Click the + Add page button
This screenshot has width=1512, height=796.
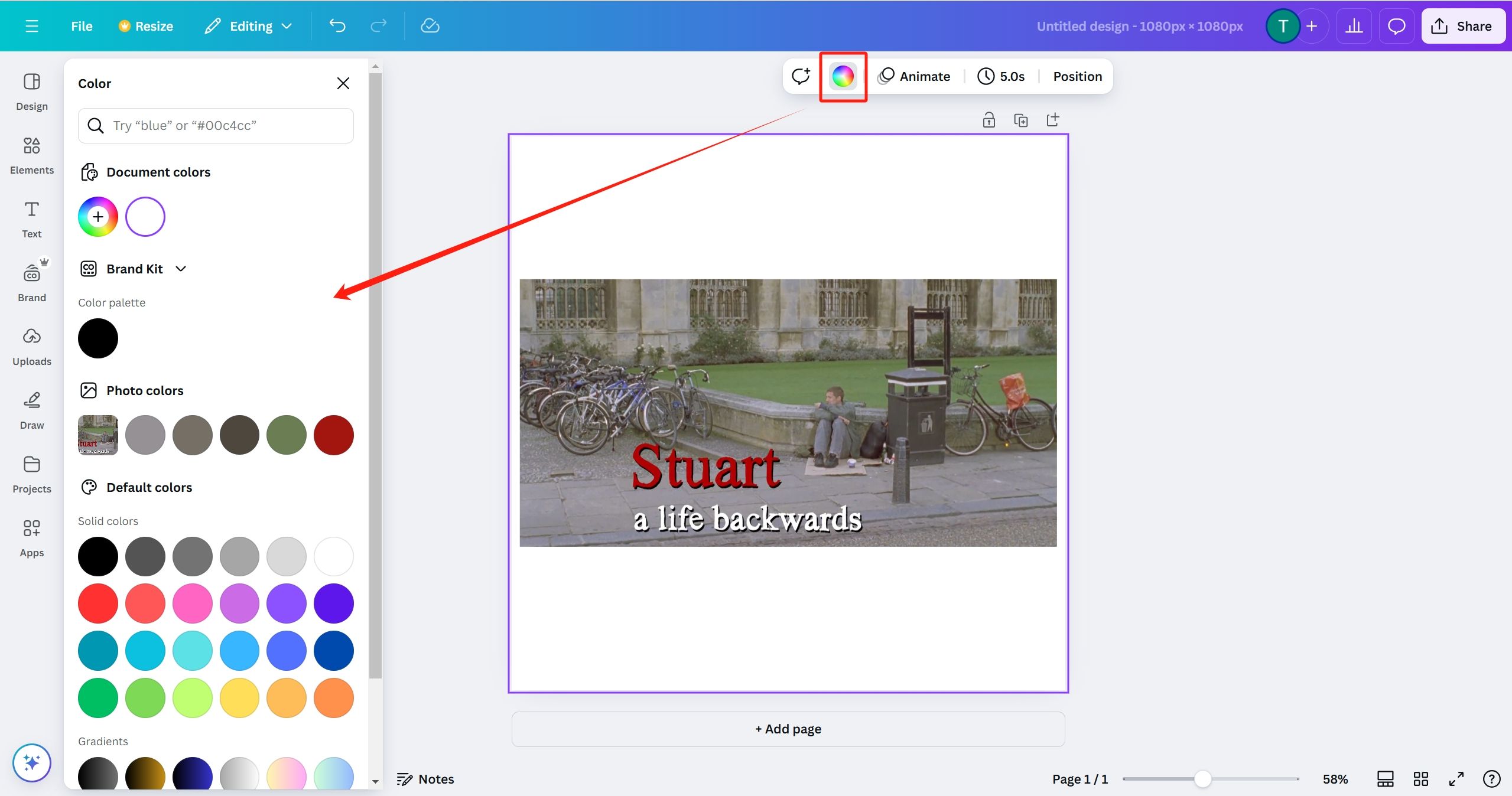tap(788, 729)
